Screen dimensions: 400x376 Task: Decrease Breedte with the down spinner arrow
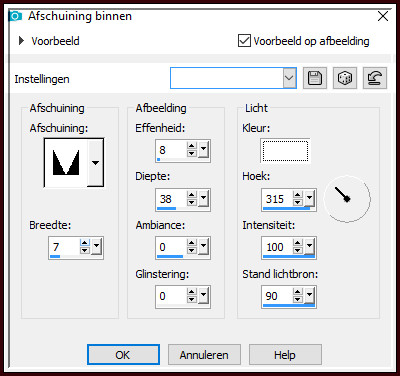tap(85, 250)
